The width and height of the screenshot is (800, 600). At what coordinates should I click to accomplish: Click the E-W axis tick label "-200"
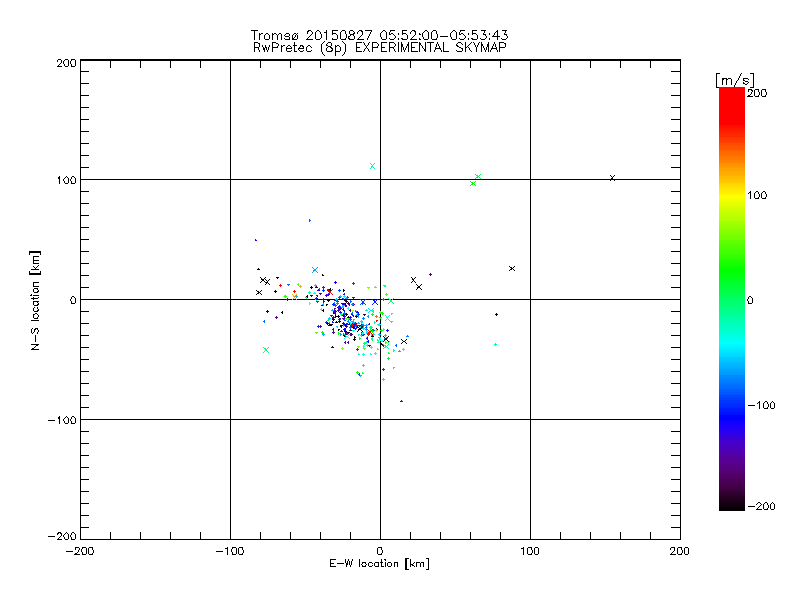[81, 551]
